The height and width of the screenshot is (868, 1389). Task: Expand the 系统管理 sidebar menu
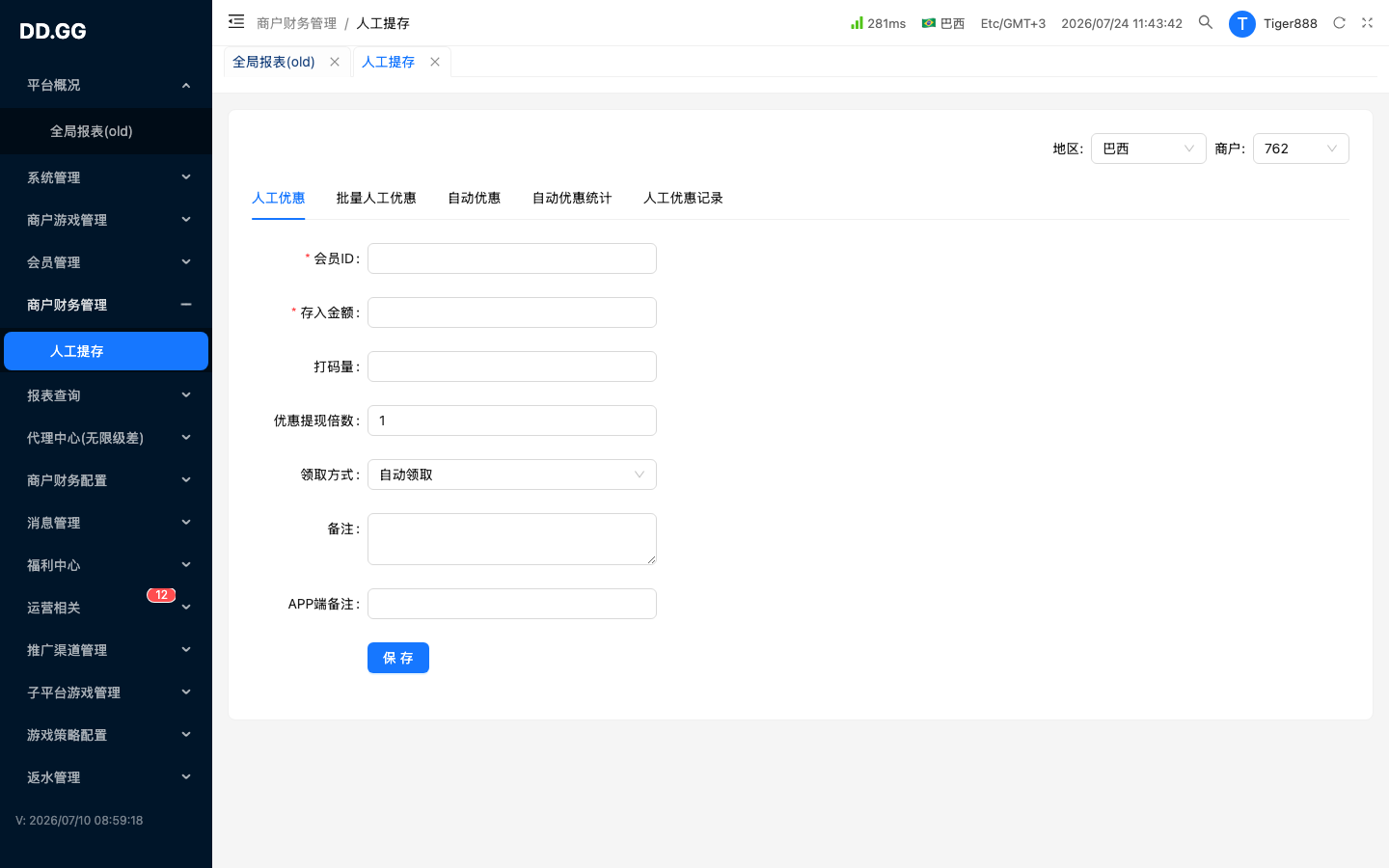coord(106,177)
